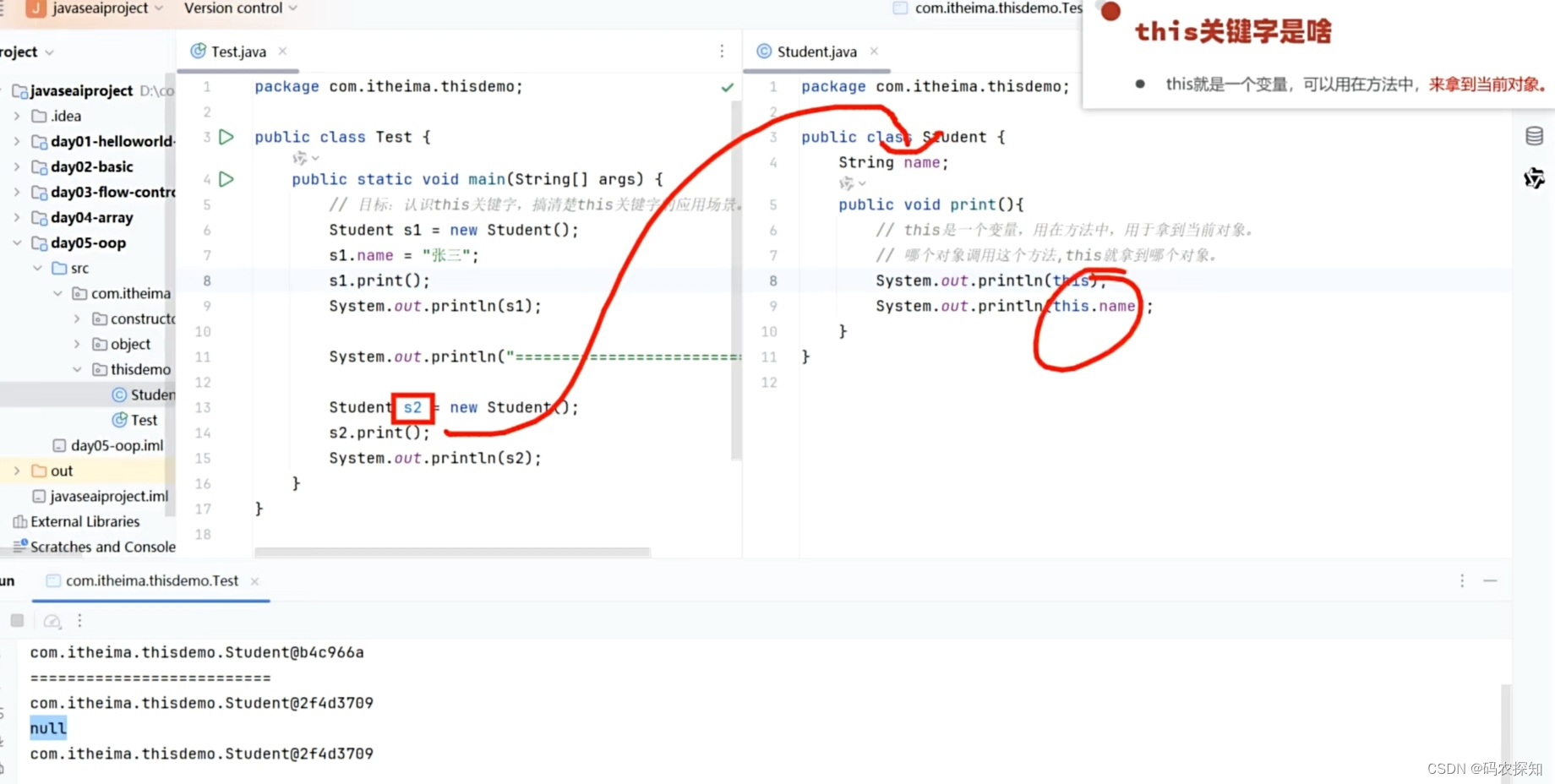Open Run panel options menu
Image resolution: width=1555 pixels, height=784 pixels.
pos(1462,581)
